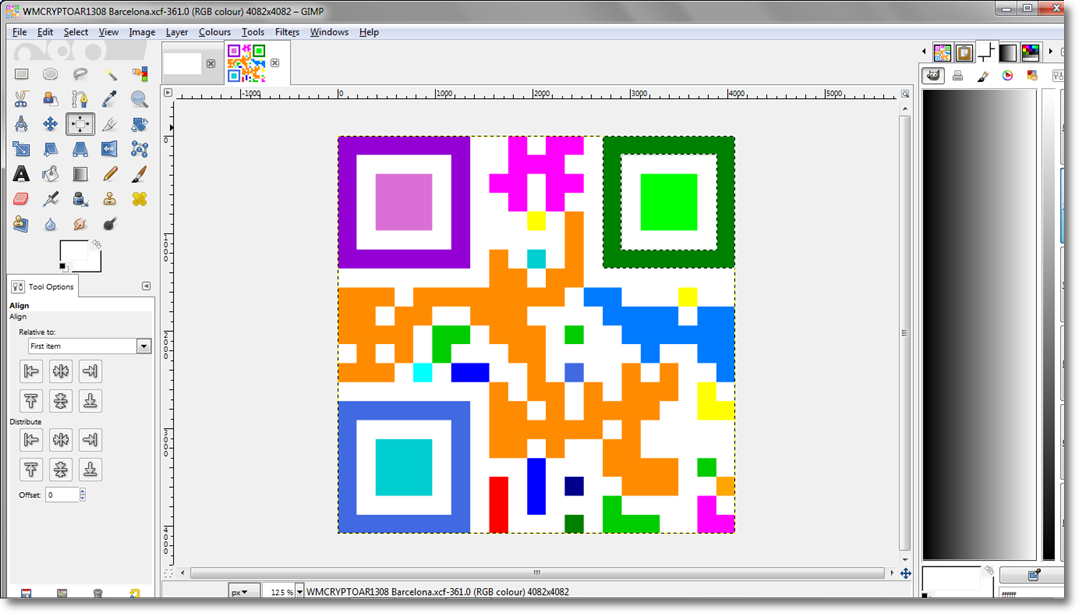Screen dimensions: 1080x615
Task: Choose the Airbrush tool
Action: (x=50, y=199)
